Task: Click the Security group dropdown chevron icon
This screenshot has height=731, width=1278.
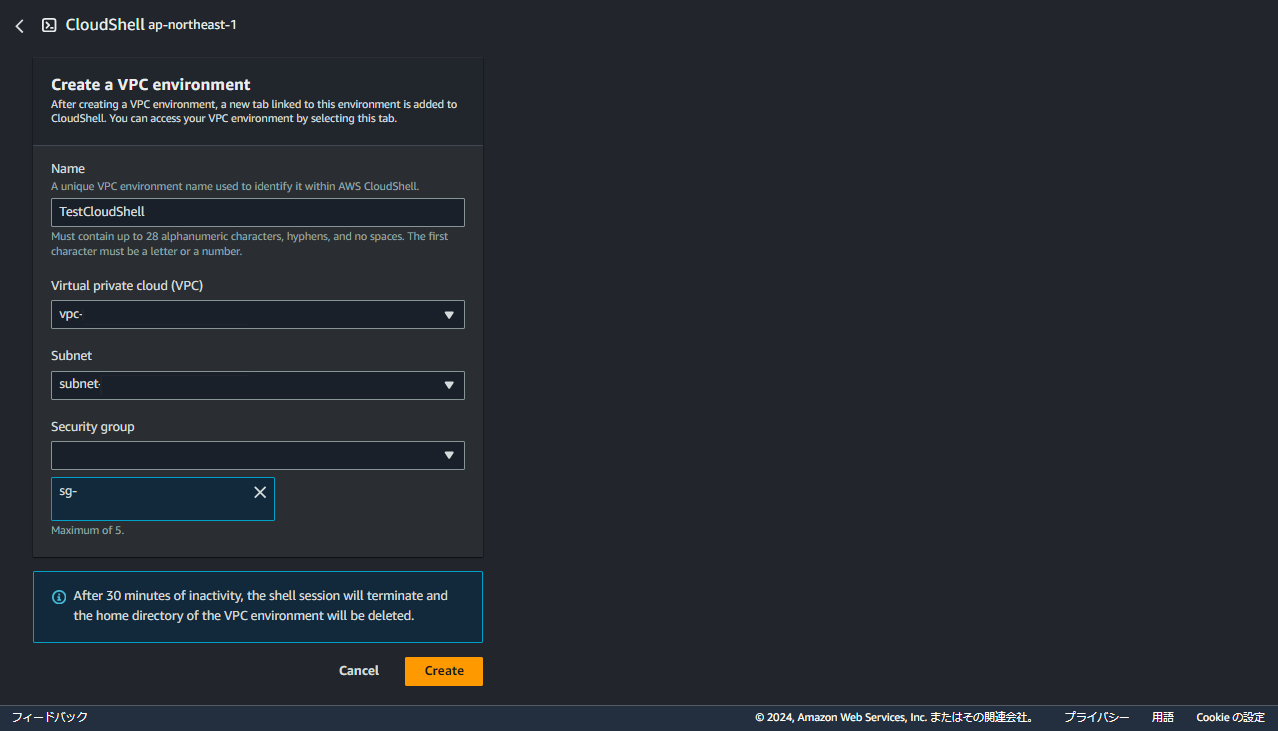Action: click(x=449, y=455)
